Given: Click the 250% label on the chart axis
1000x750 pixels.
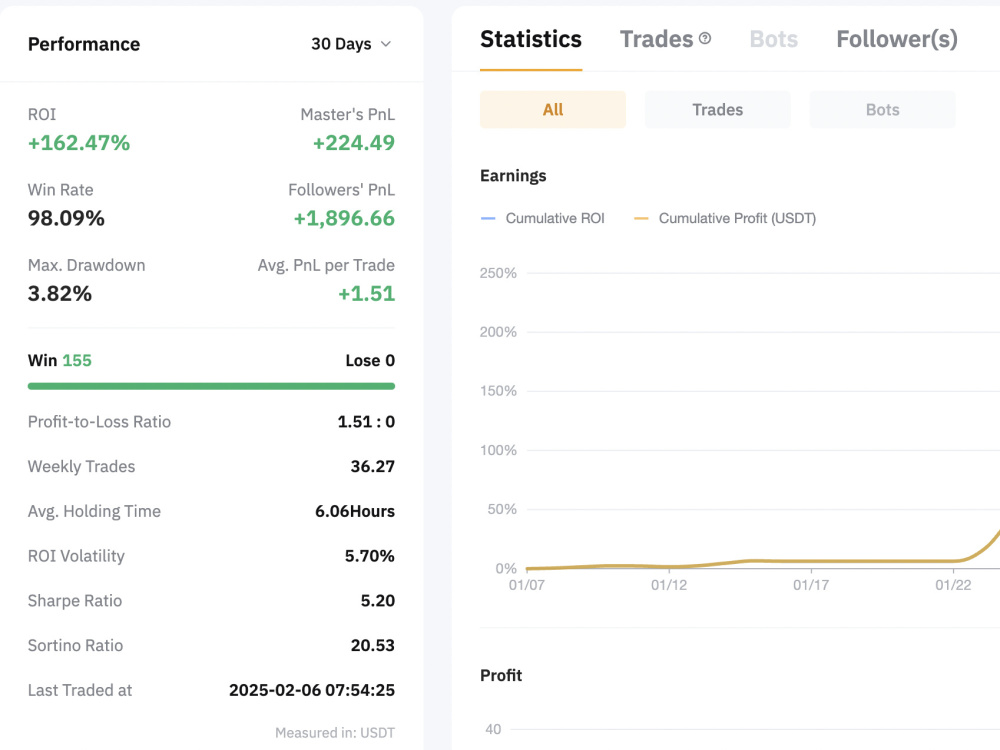Looking at the screenshot, I should (498, 273).
